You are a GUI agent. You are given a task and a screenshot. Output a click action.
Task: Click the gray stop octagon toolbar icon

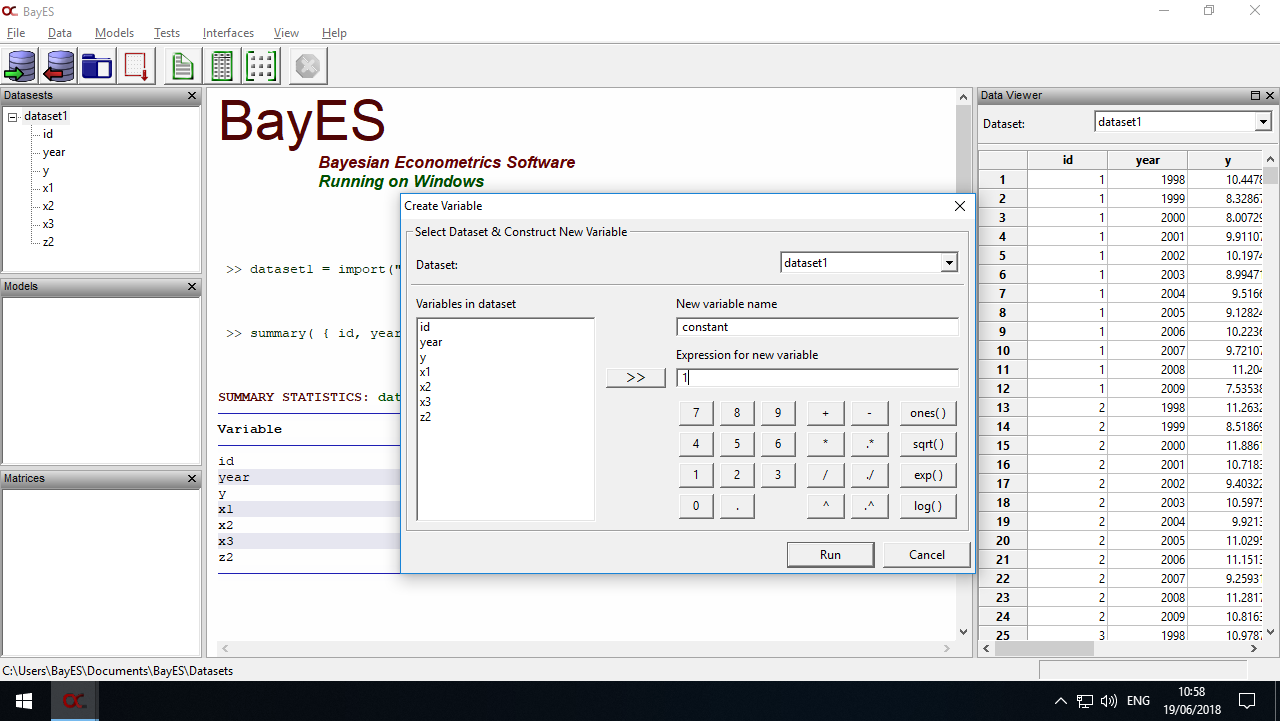[x=308, y=67]
